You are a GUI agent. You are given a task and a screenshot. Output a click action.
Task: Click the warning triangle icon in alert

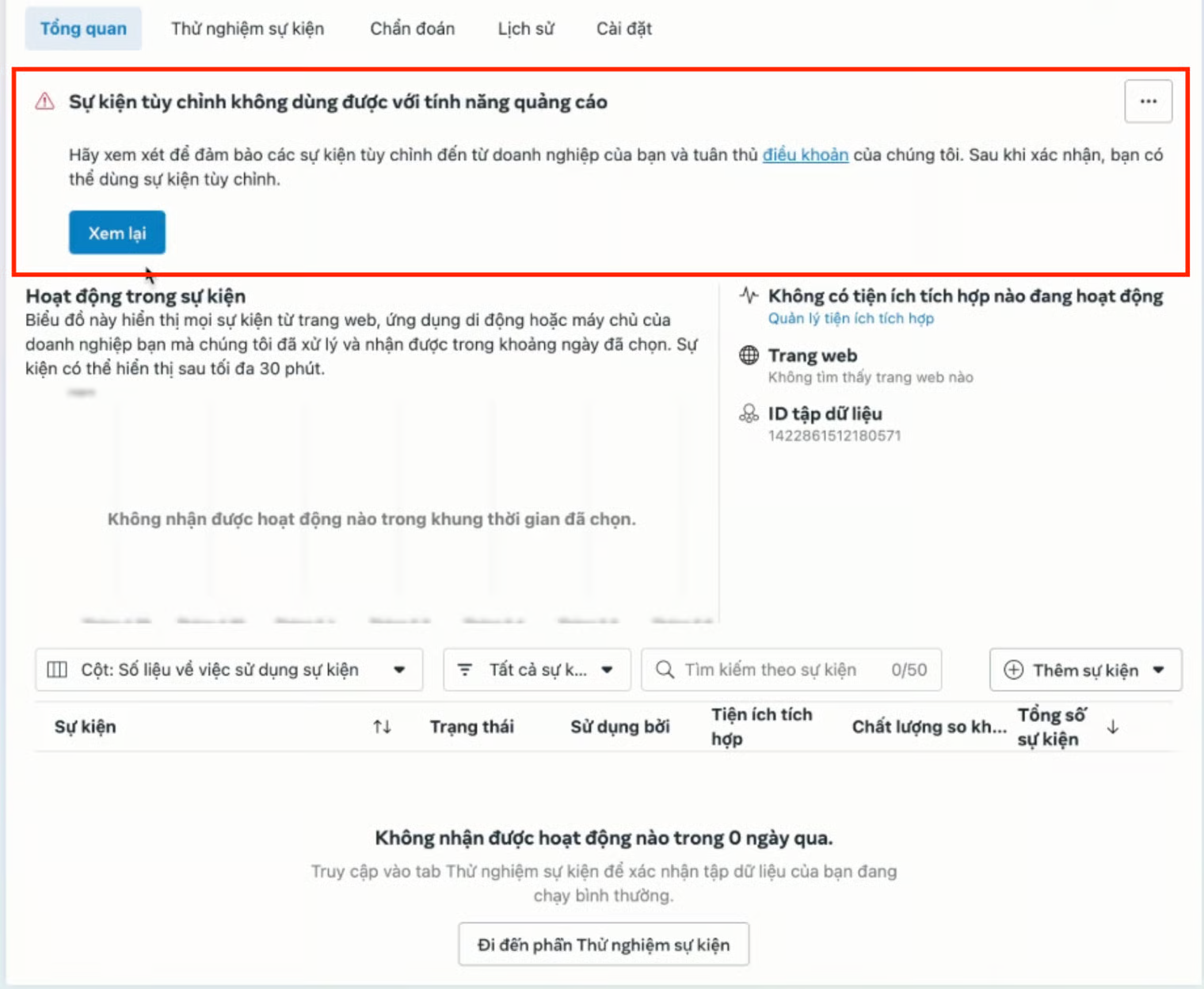pos(45,102)
